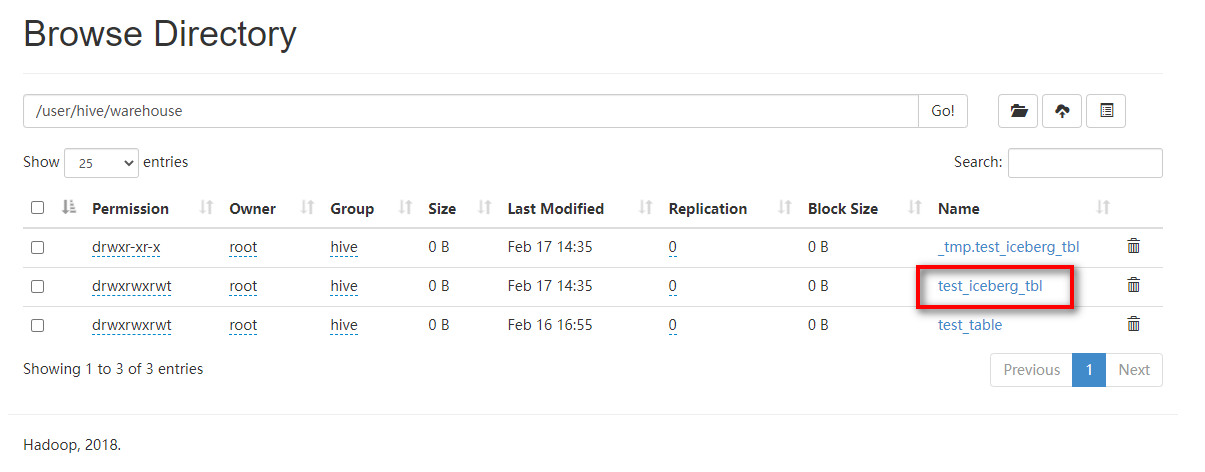
Task: Delete test_table using its trash icon
Action: click(x=1133, y=324)
